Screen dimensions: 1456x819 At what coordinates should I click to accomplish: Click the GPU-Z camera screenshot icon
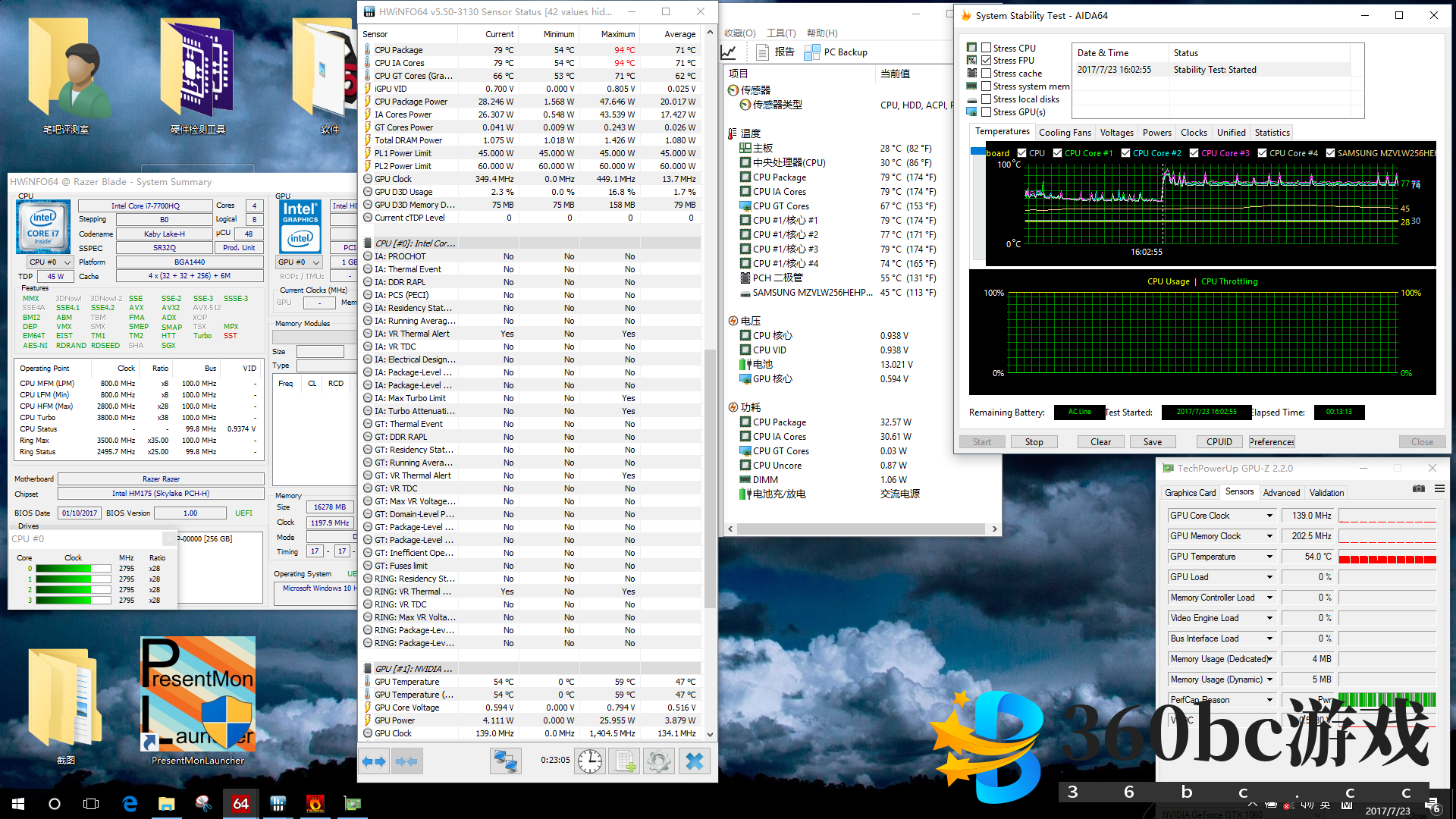click(x=1418, y=489)
